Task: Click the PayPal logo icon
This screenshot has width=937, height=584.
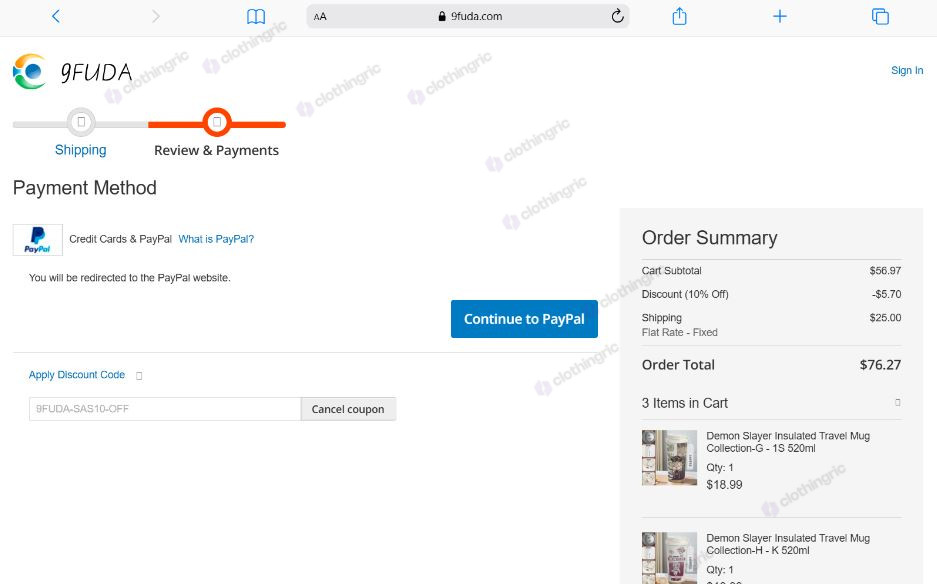Action: click(38, 240)
